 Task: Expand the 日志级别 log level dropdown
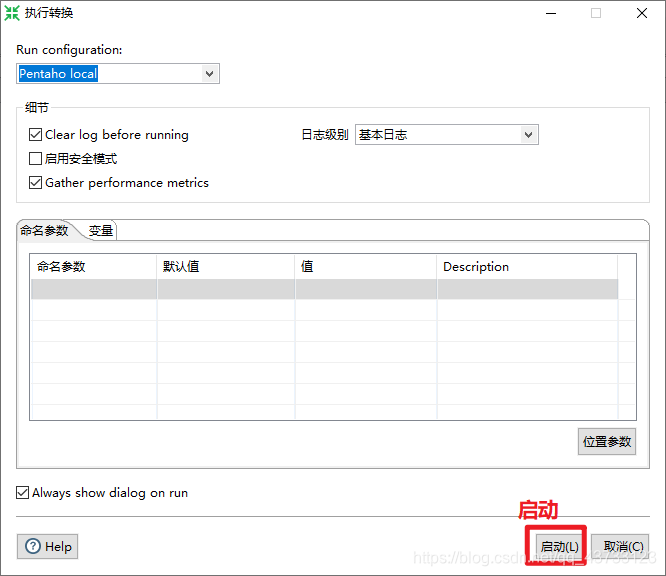pos(528,135)
